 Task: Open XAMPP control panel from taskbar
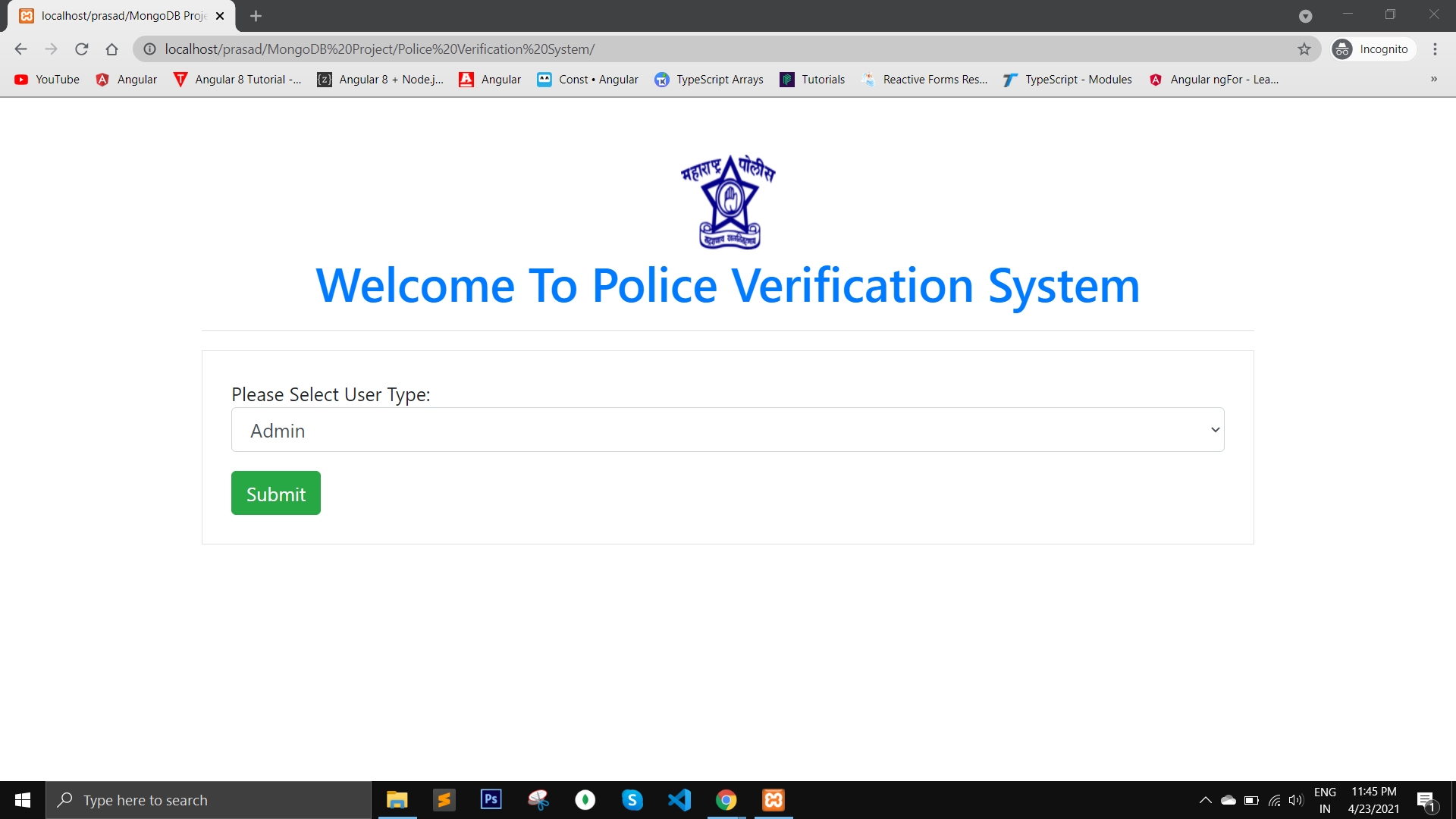pos(773,799)
